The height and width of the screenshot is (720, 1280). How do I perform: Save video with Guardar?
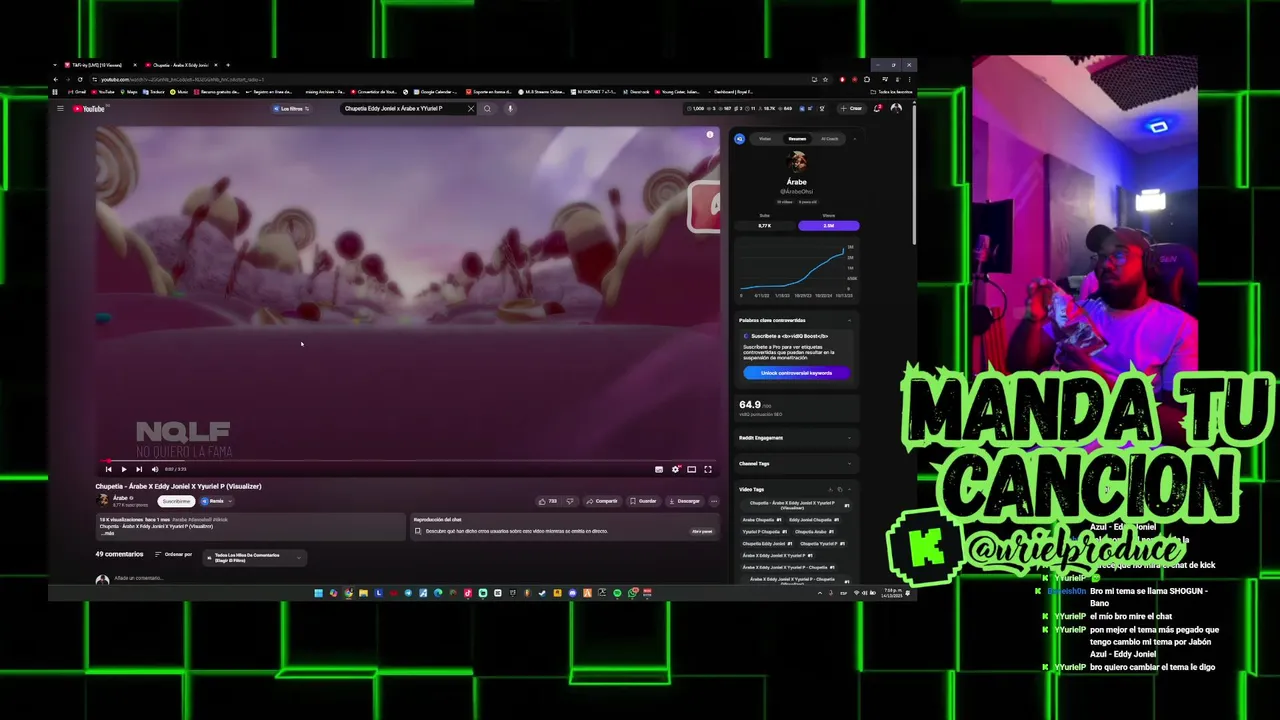[x=643, y=501]
